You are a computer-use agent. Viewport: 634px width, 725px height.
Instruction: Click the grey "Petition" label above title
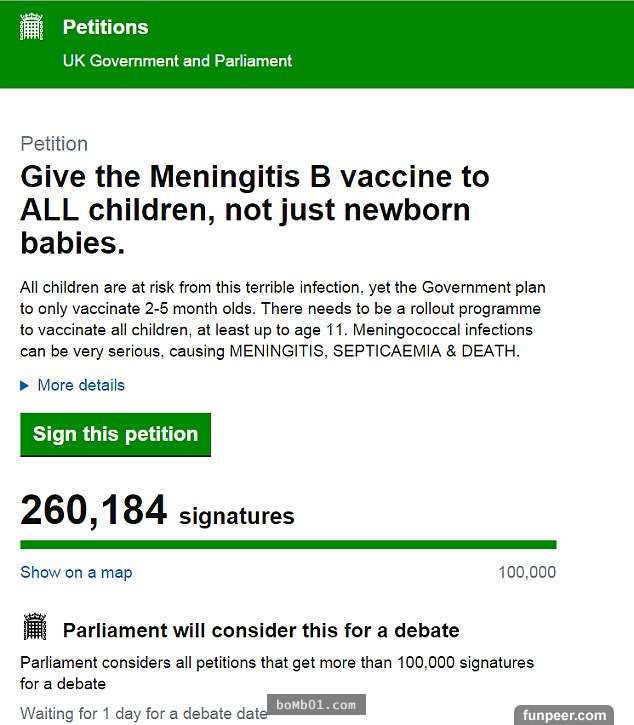coord(54,144)
